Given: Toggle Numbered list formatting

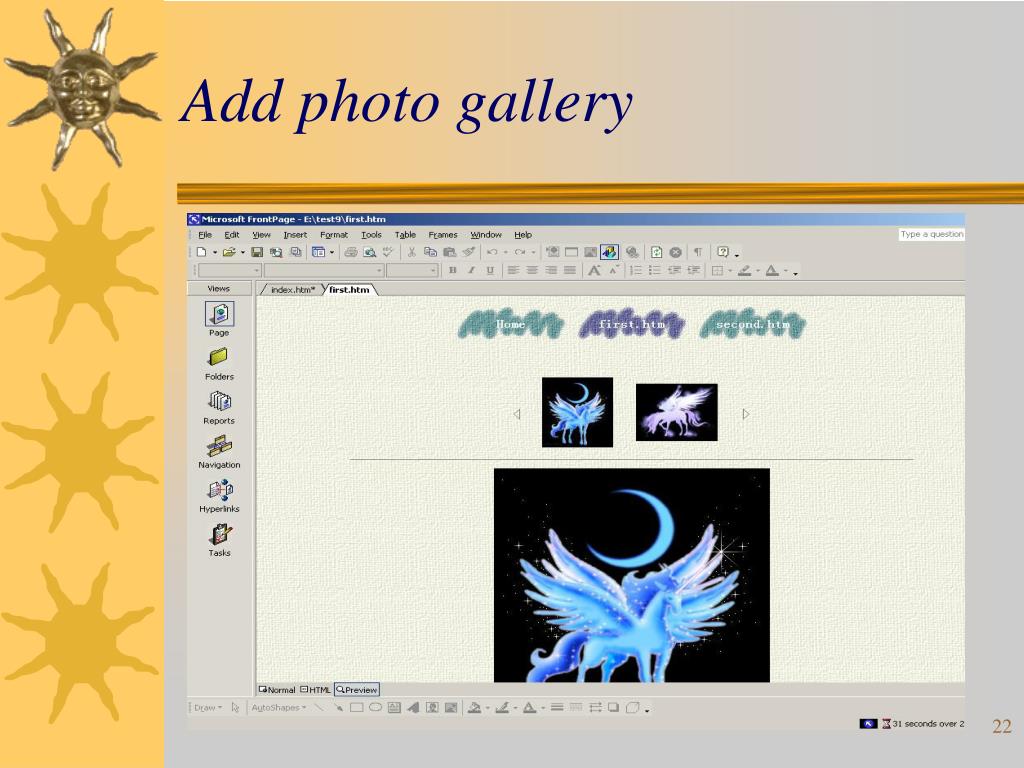Looking at the screenshot, I should 635,270.
